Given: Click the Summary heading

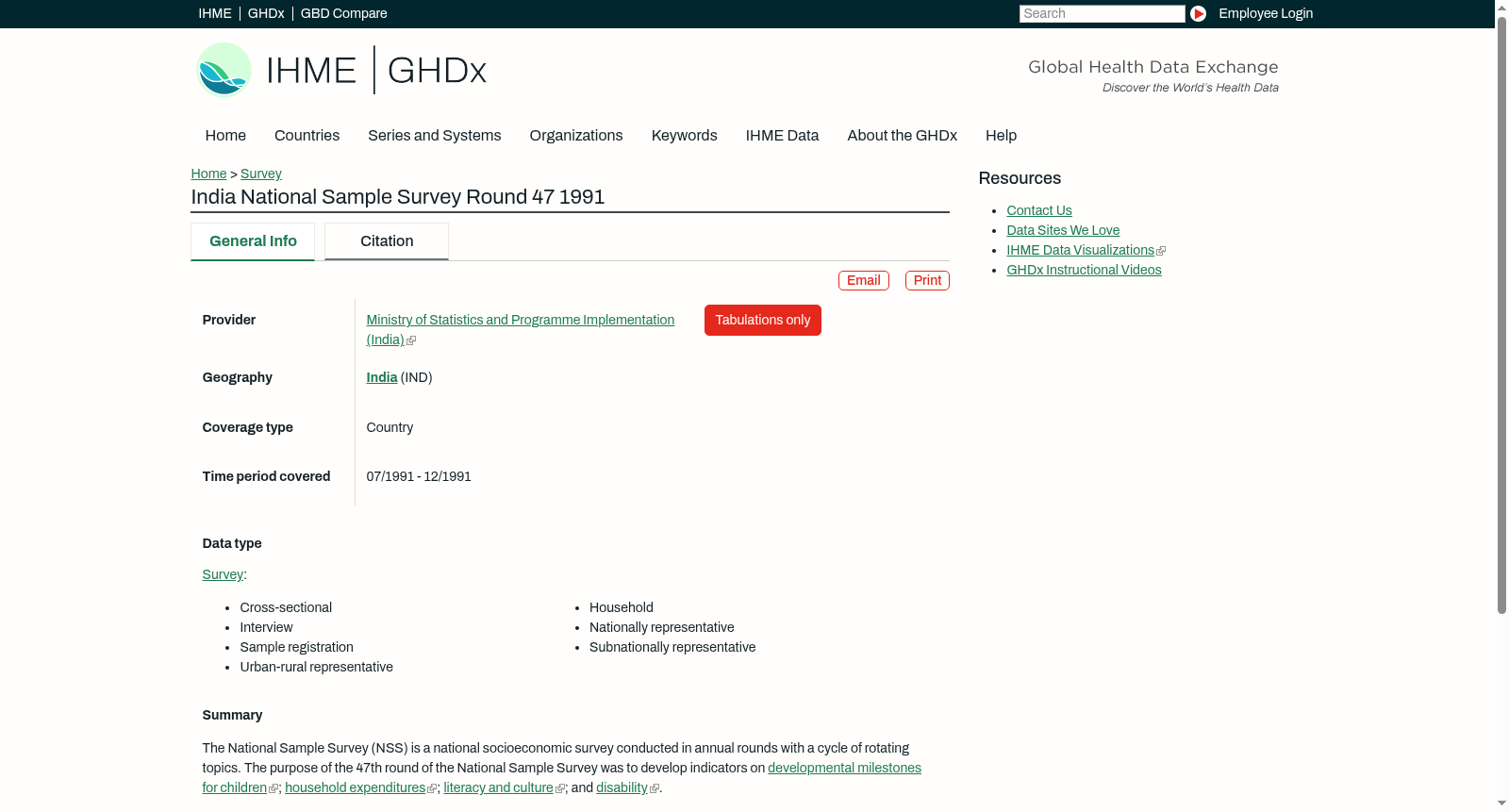Looking at the screenshot, I should point(232,715).
